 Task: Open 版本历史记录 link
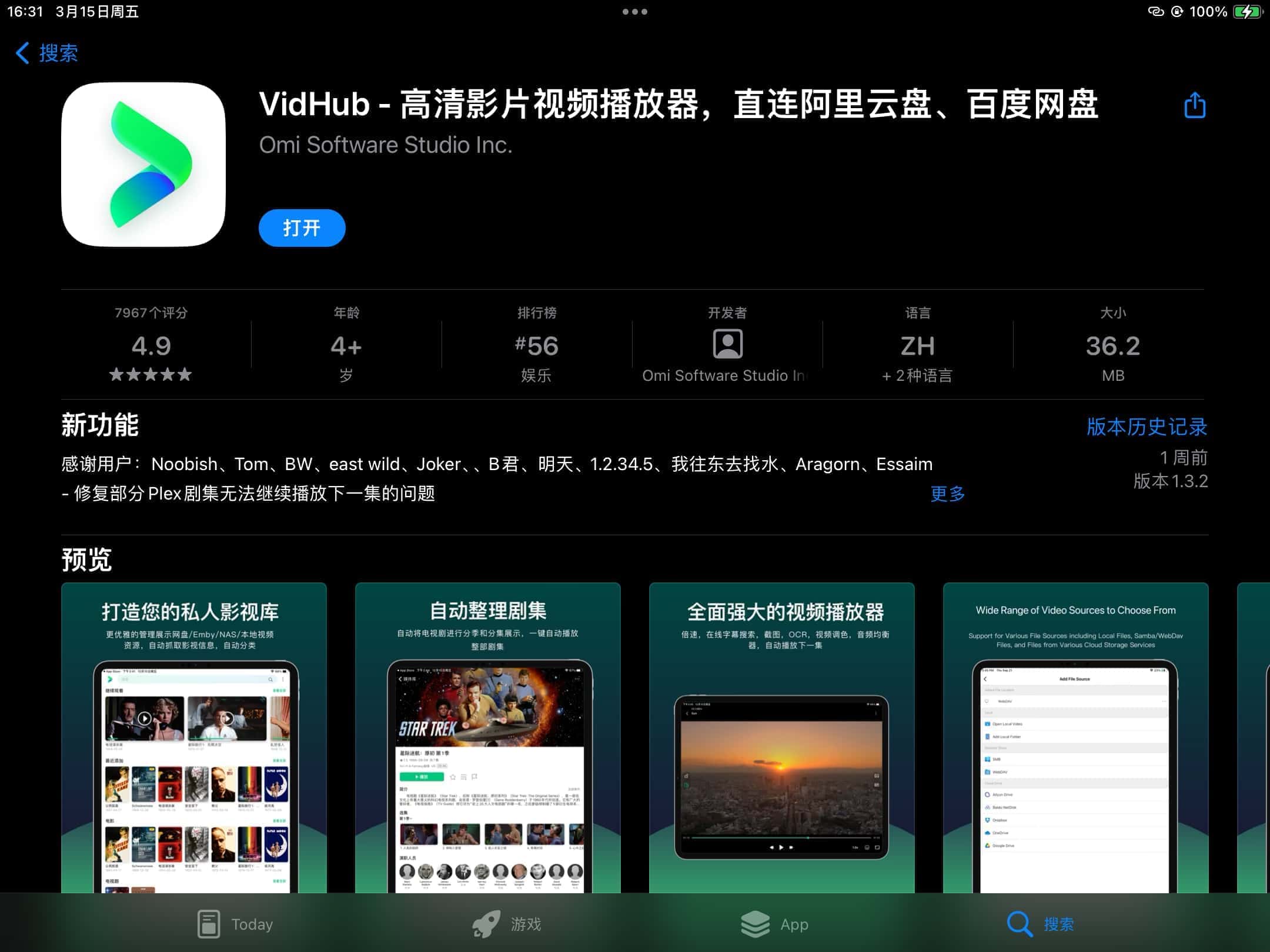point(1146,427)
